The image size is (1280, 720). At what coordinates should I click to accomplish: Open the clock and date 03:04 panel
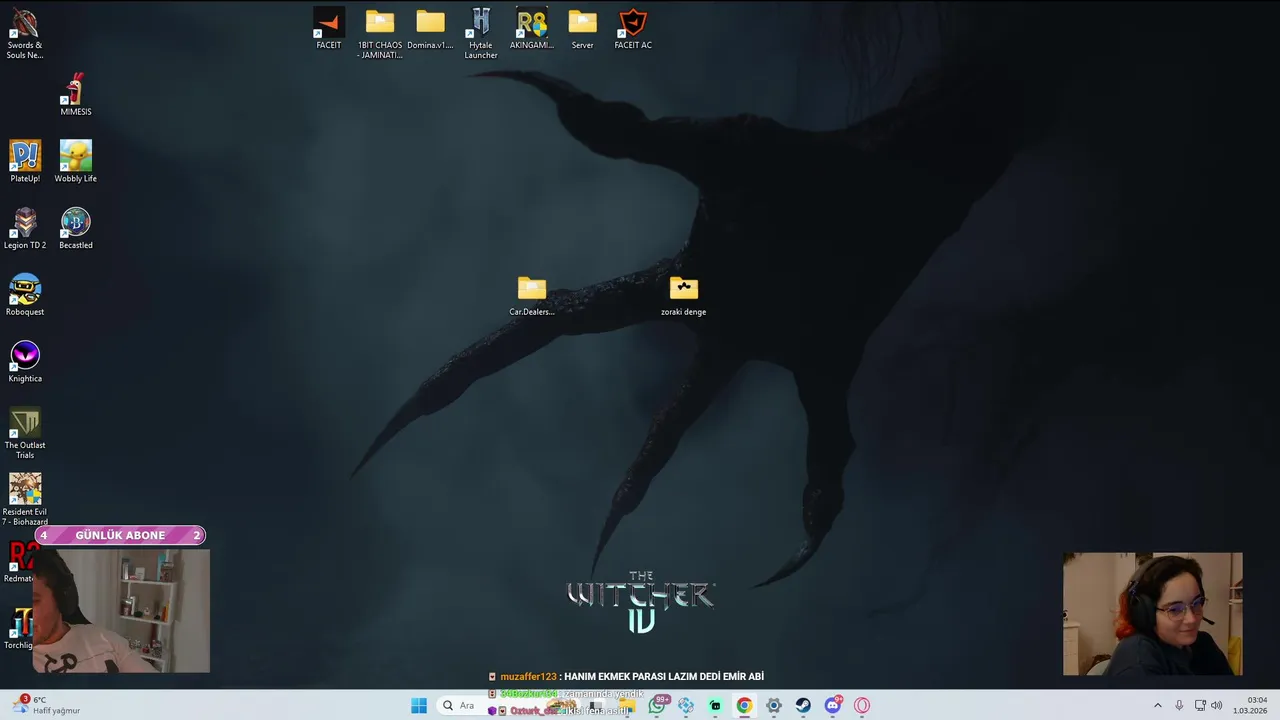tap(1252, 706)
